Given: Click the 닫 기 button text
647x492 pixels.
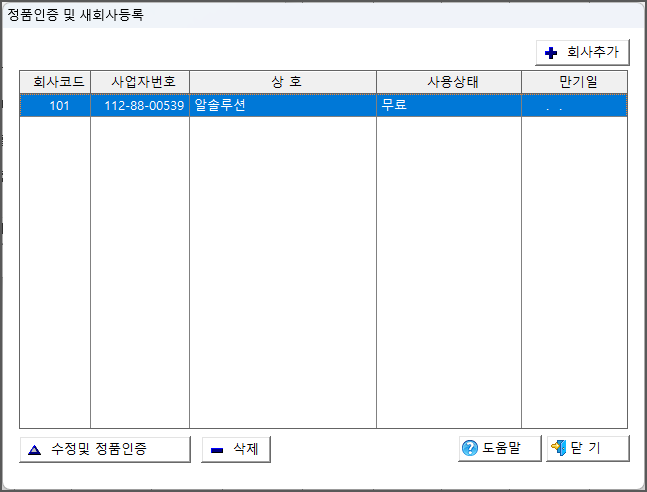Looking at the screenshot, I should (586, 447).
